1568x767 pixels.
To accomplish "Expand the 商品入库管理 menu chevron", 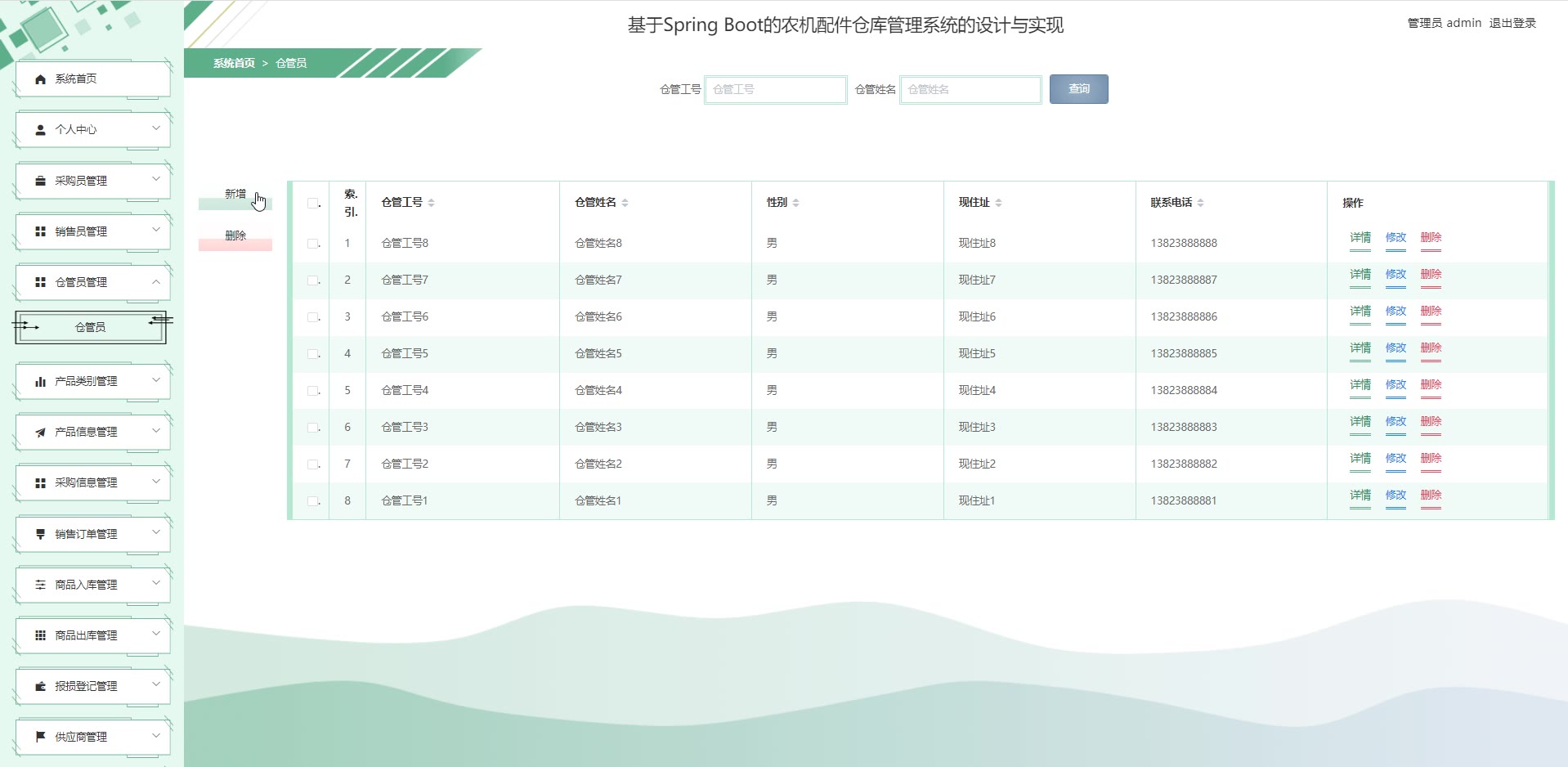I will tap(156, 583).
